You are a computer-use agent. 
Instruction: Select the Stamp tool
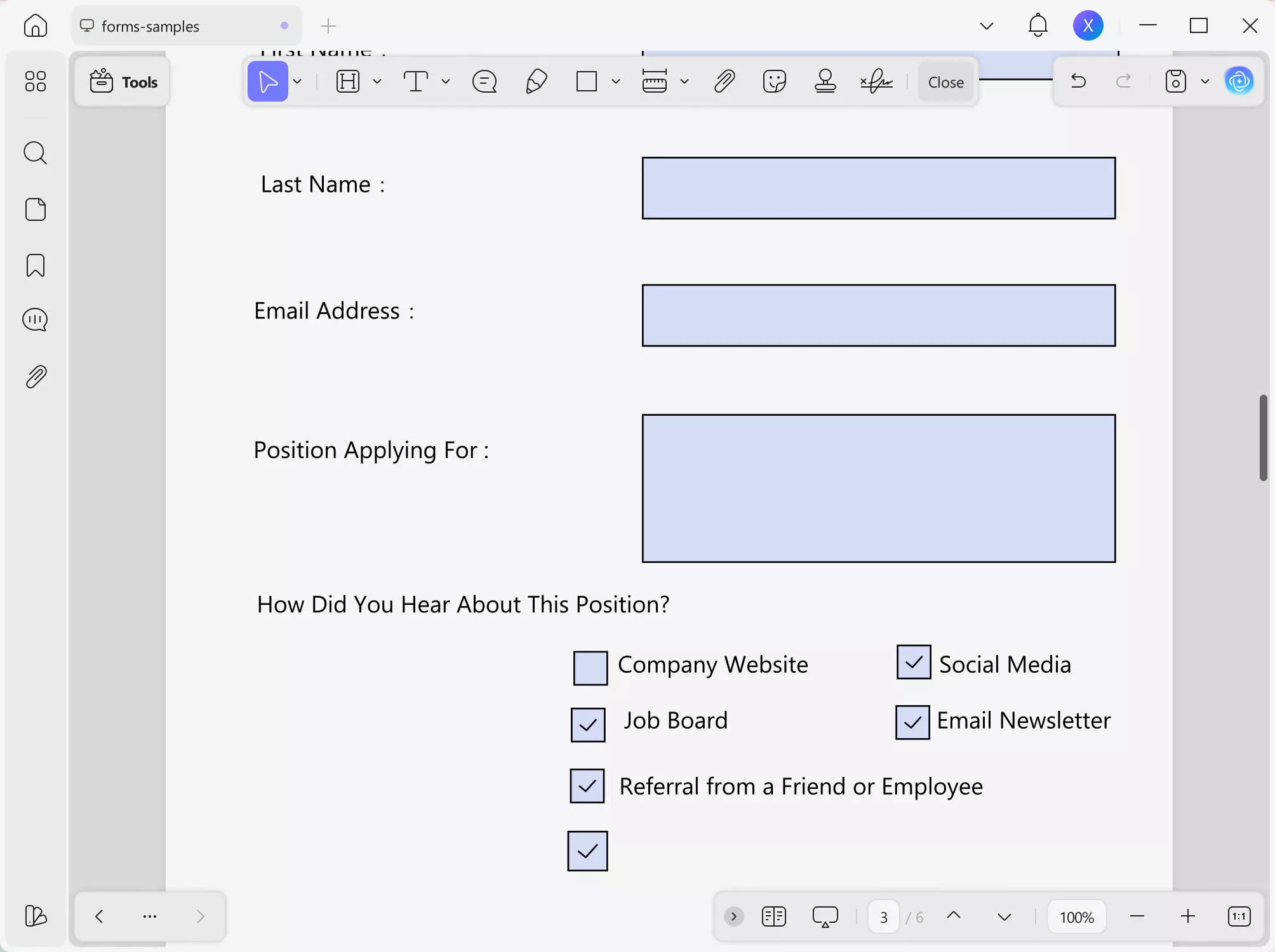(x=825, y=81)
